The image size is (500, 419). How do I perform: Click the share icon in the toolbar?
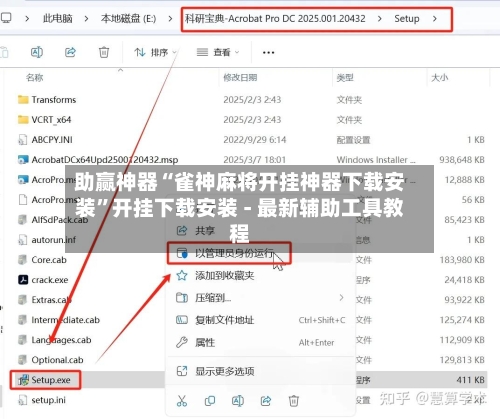(x=70, y=52)
